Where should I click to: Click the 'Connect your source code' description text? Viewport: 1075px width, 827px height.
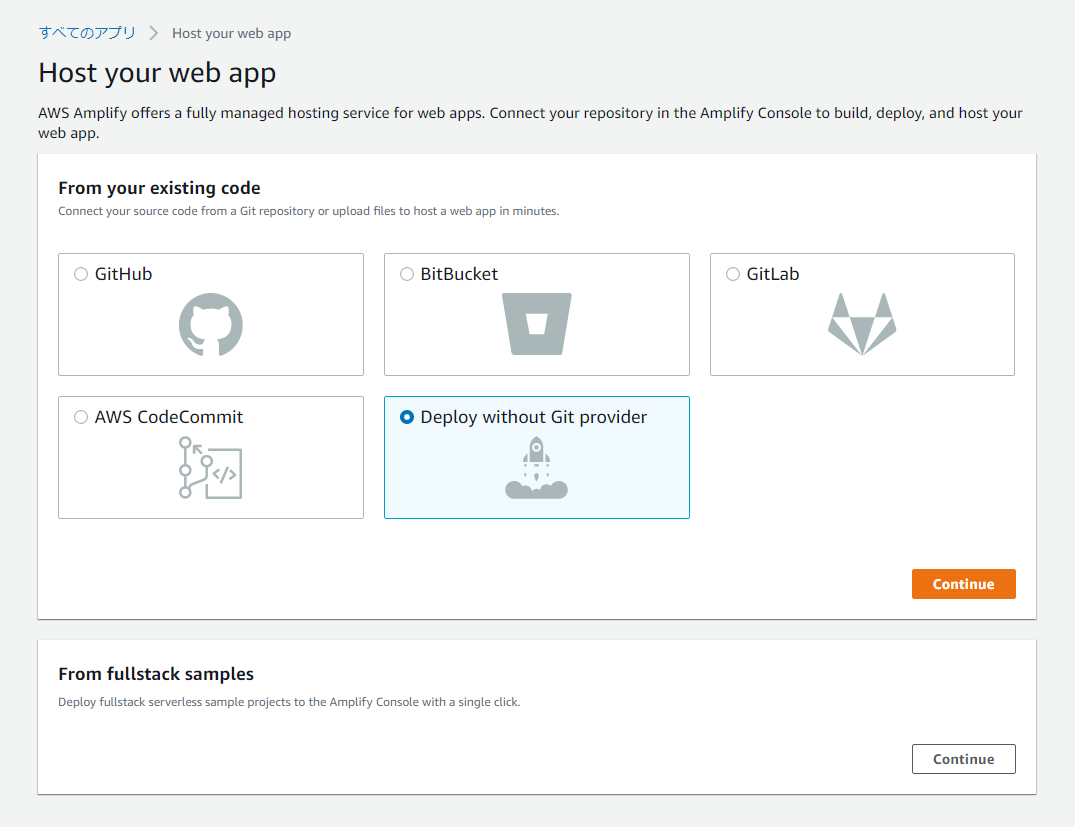[x=309, y=211]
